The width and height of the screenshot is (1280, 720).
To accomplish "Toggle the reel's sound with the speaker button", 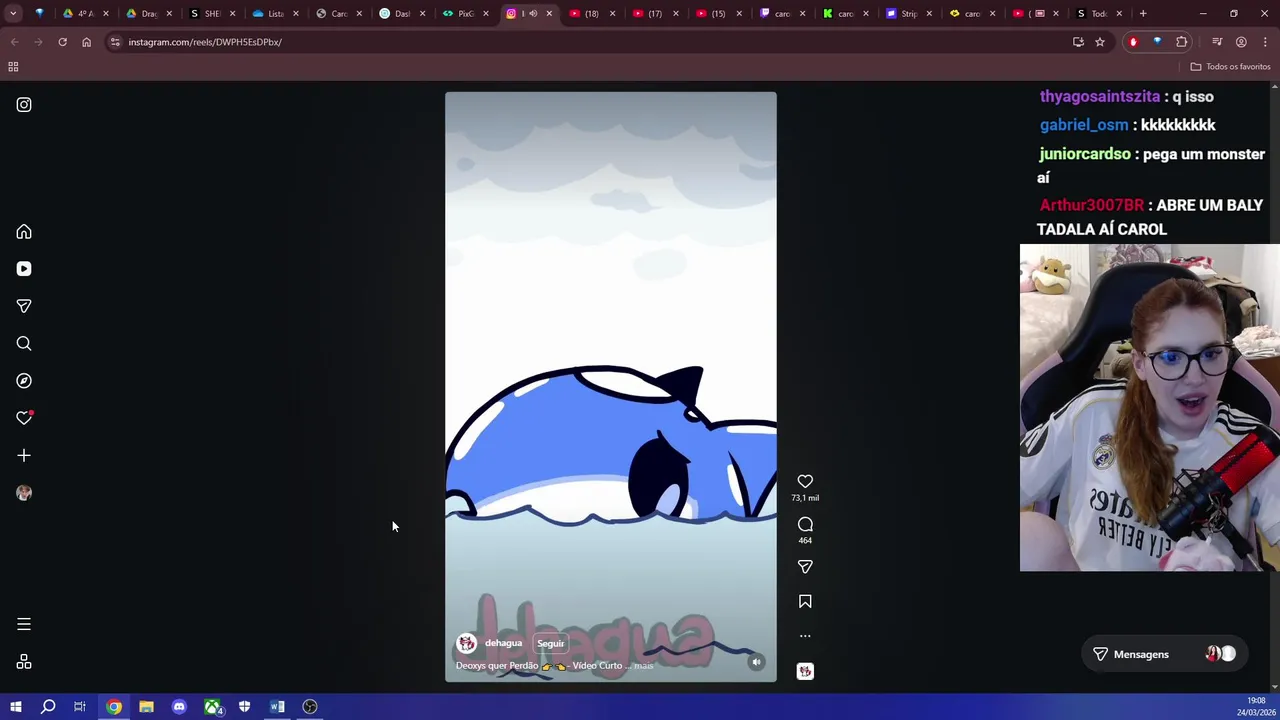I will (757, 662).
